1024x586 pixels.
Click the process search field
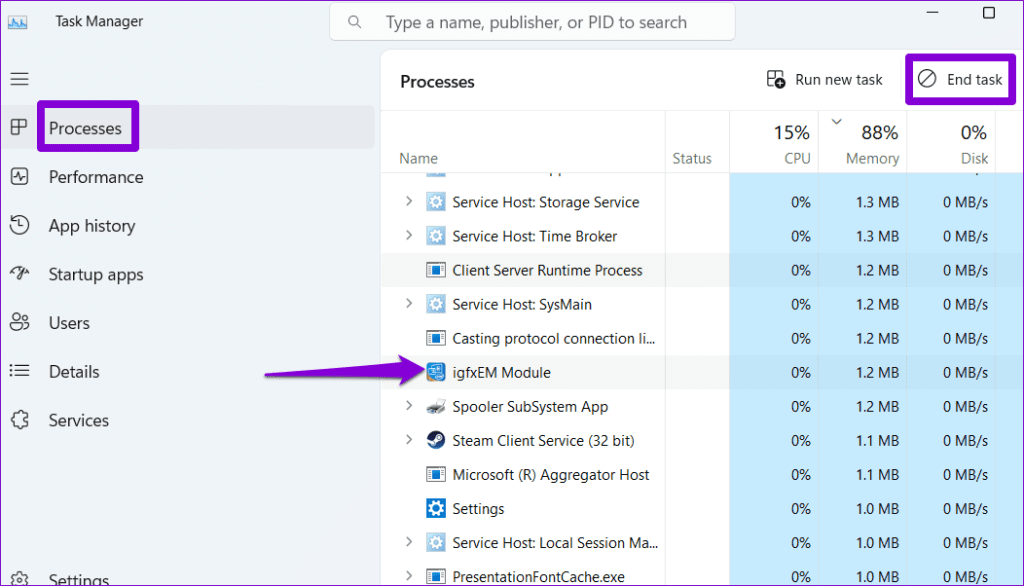coord(532,21)
